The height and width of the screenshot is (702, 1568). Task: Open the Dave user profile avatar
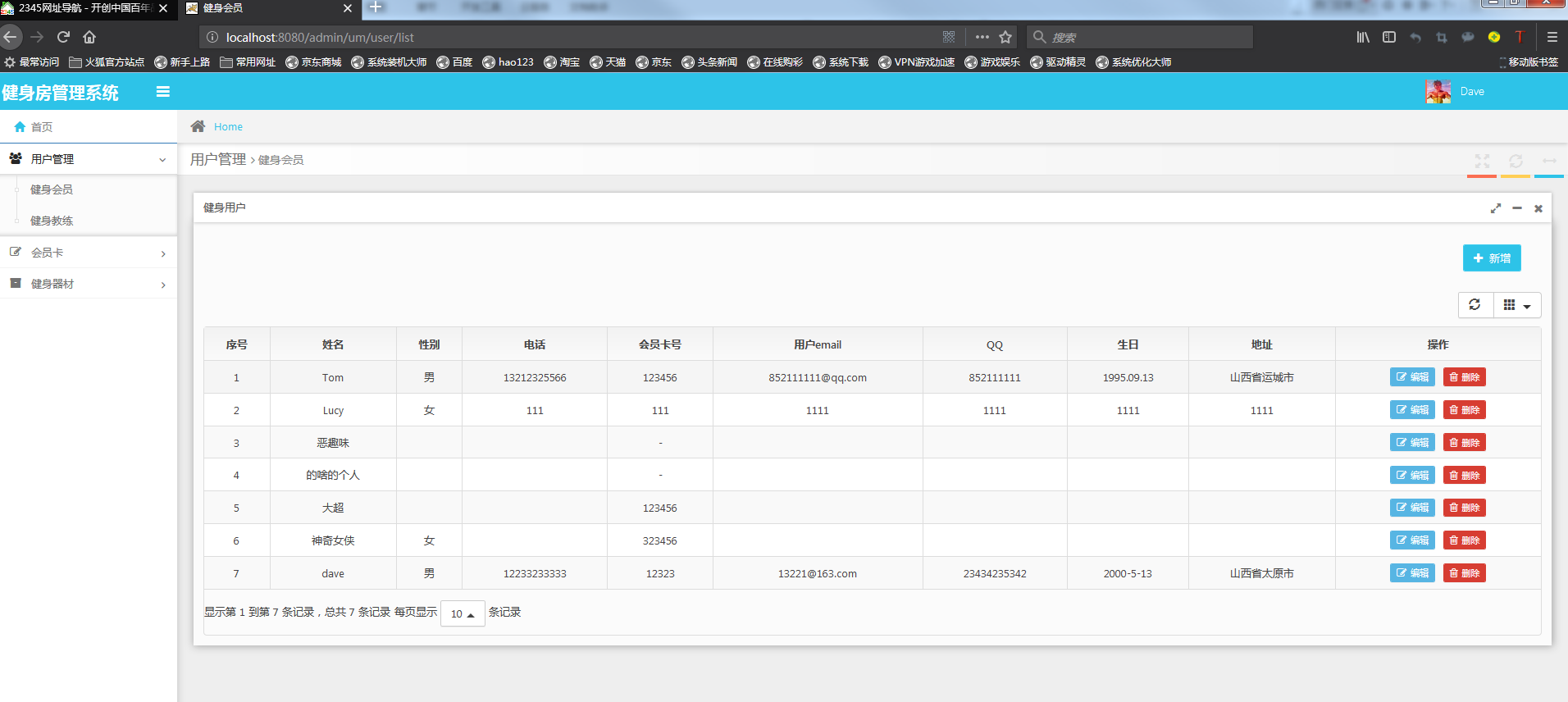(1438, 92)
